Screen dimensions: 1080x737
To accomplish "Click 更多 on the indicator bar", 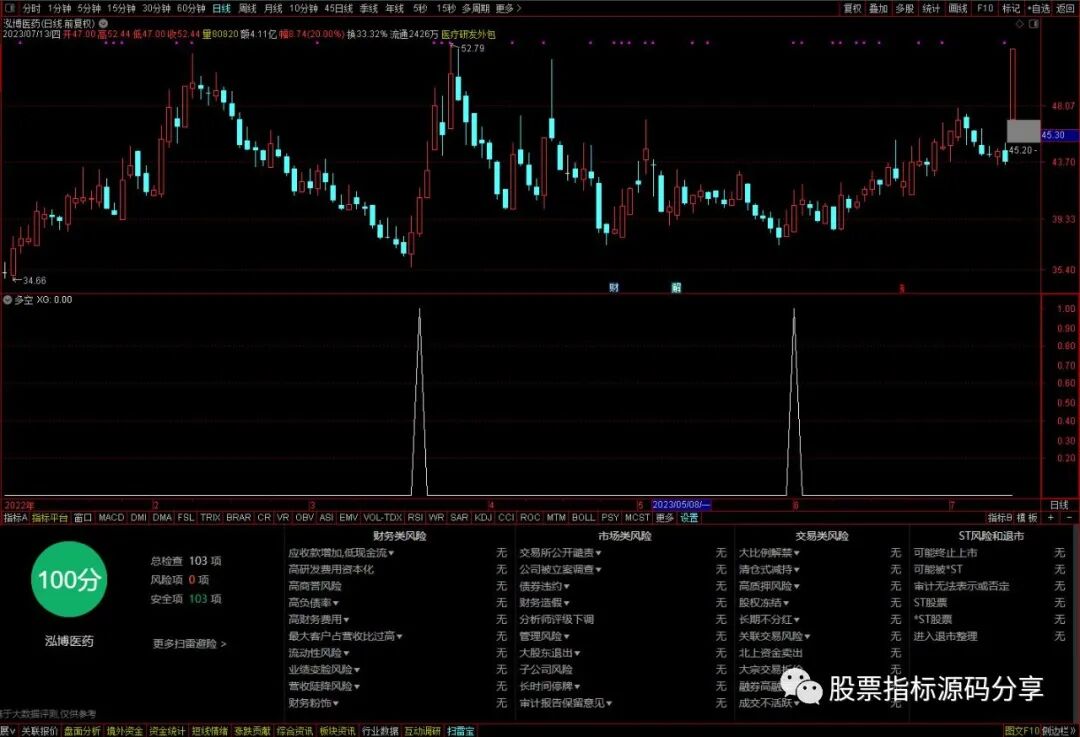I will 664,517.
